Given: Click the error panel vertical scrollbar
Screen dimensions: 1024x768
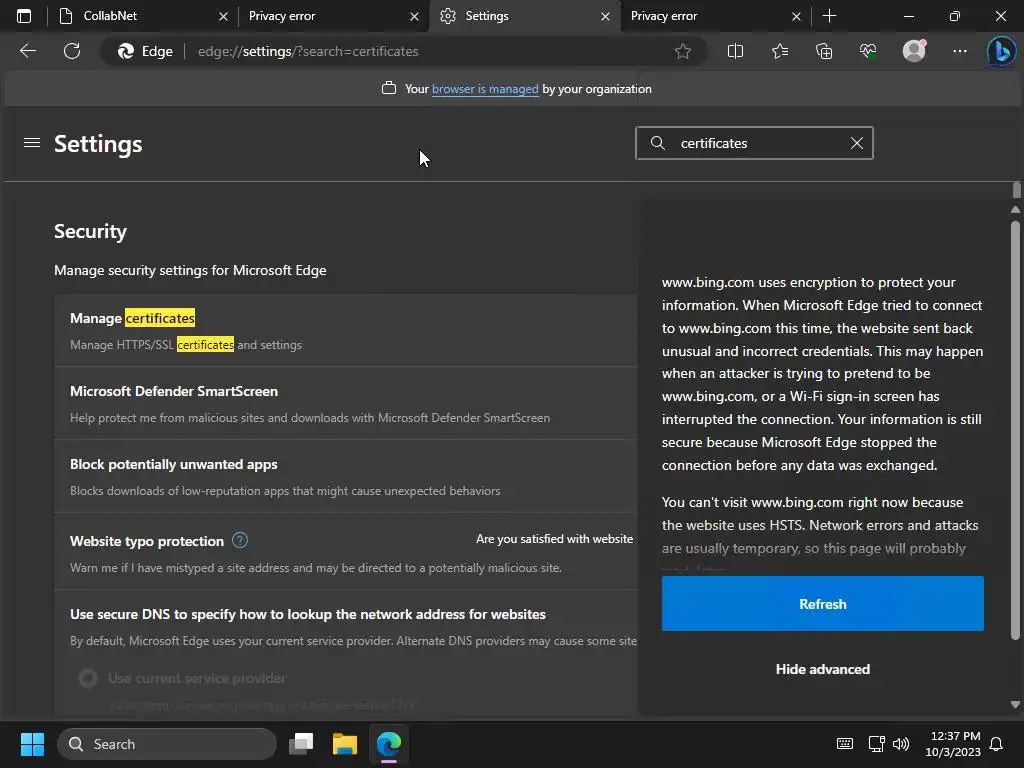Looking at the screenshot, I should point(1015,431).
